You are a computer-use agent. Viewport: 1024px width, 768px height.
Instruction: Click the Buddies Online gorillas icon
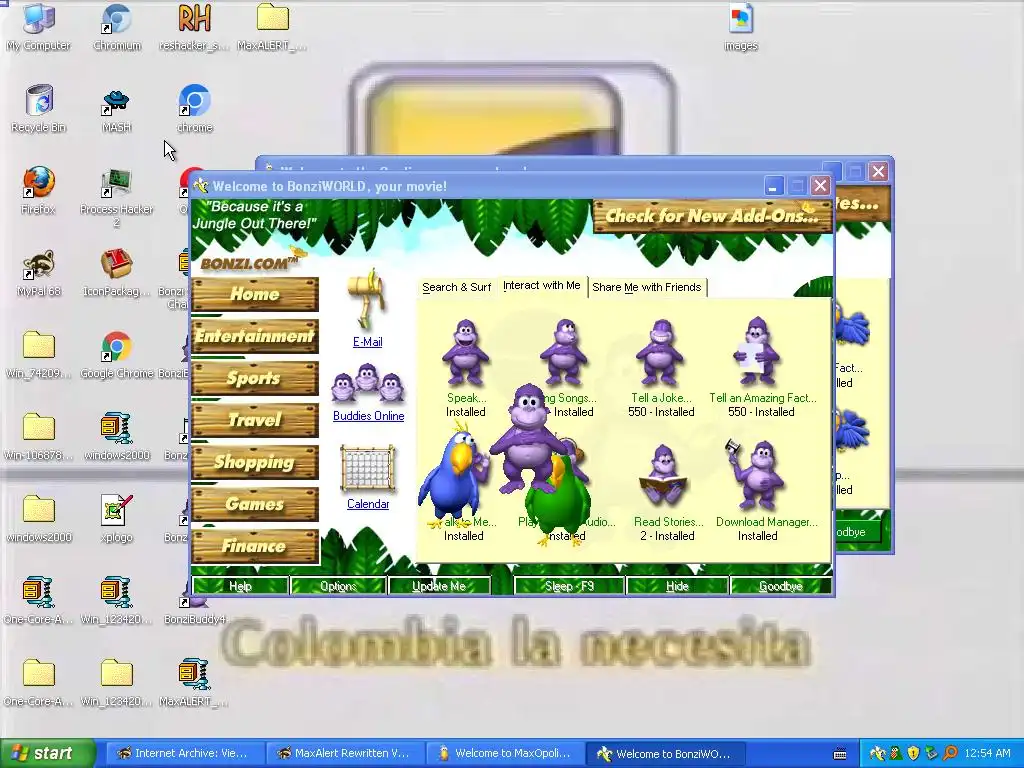(368, 385)
